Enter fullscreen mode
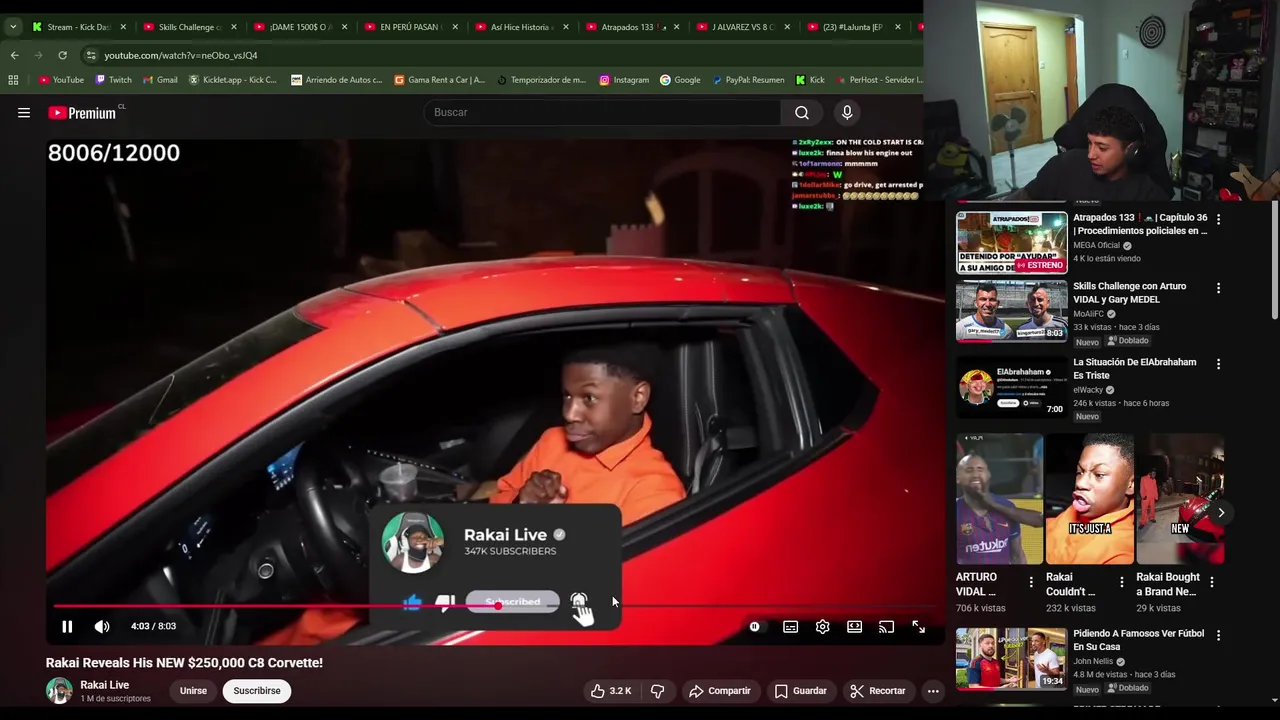The width and height of the screenshot is (1280, 720). tap(918, 627)
